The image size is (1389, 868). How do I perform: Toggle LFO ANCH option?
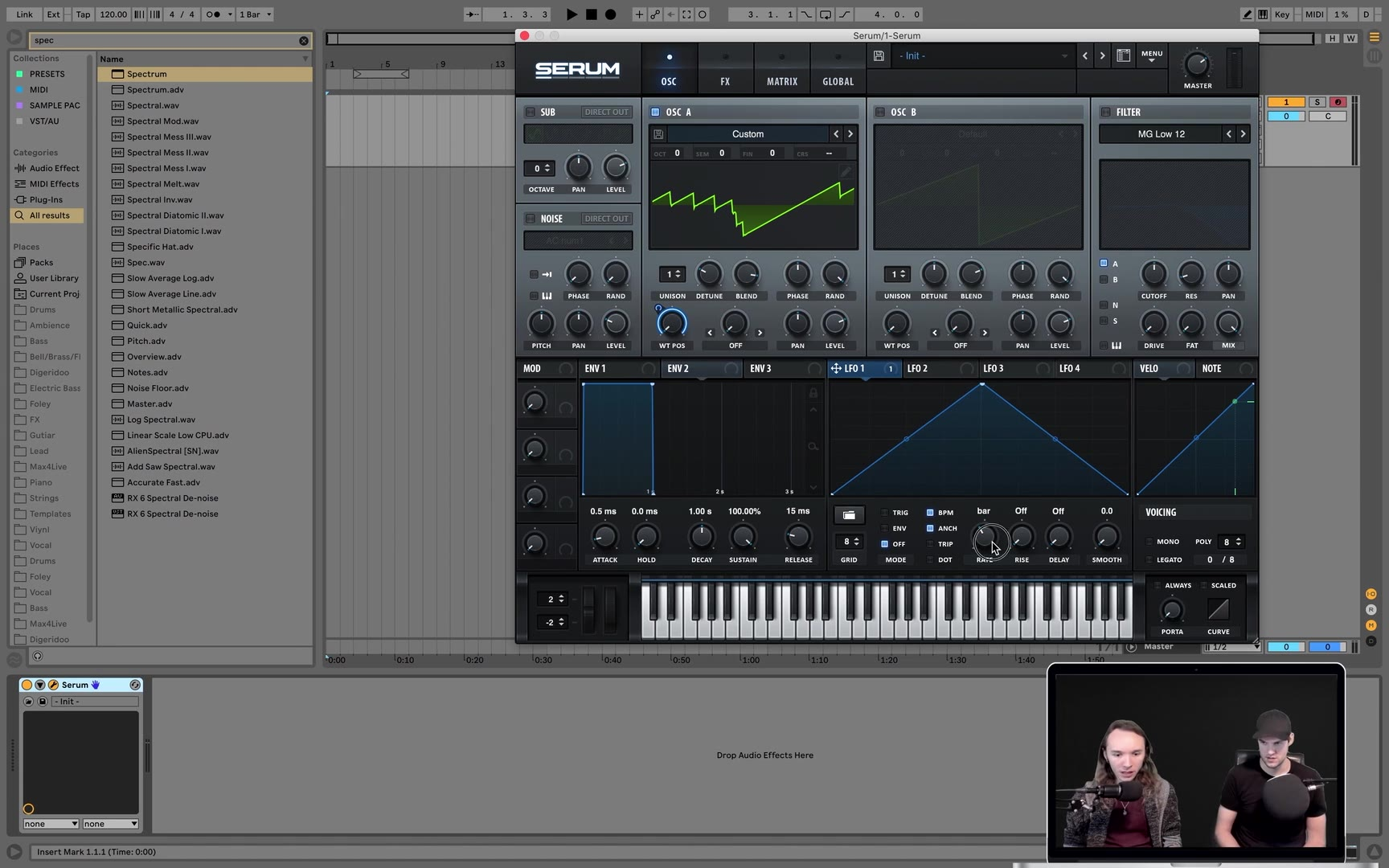[x=930, y=528]
